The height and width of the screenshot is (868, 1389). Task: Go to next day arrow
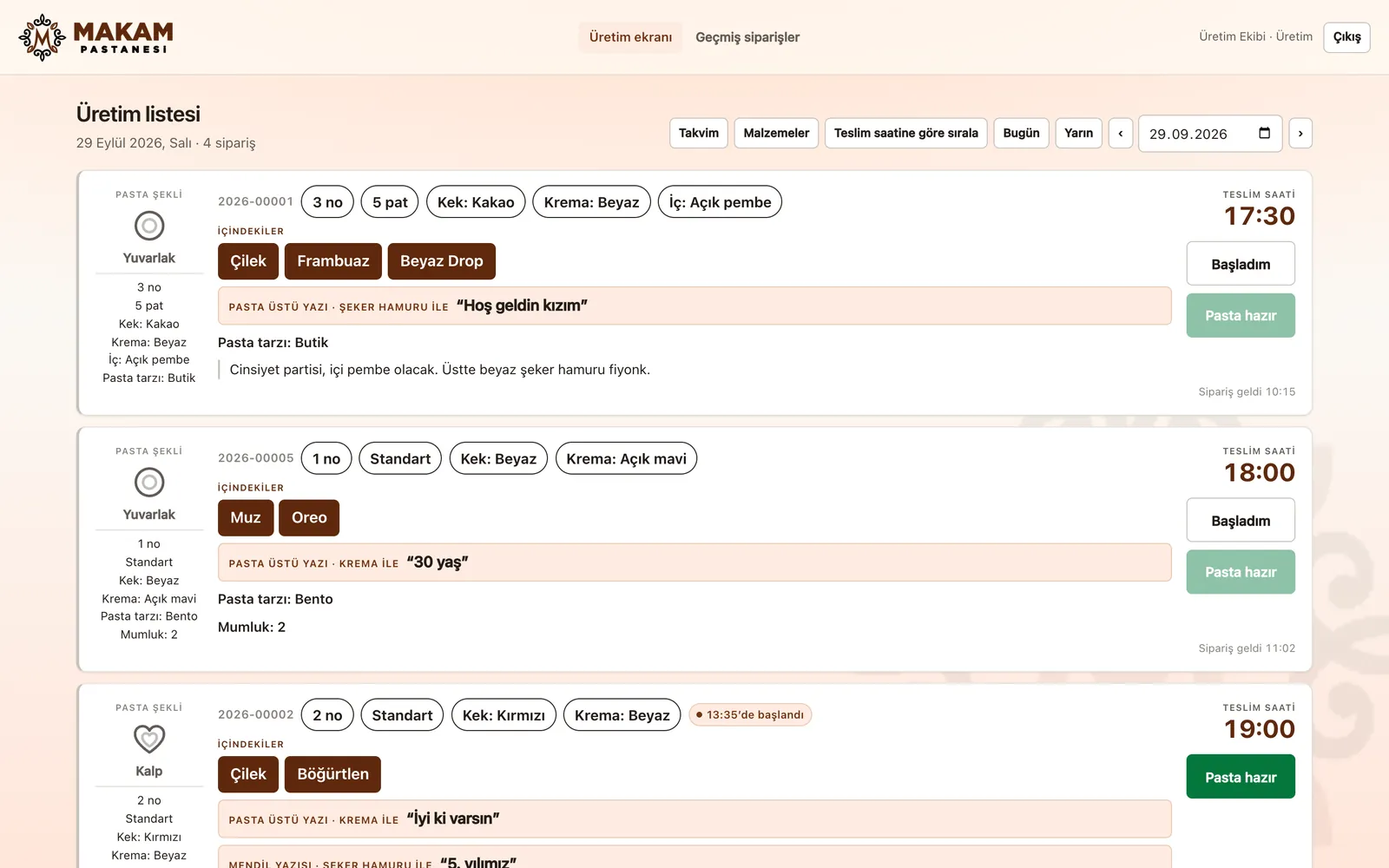(x=1300, y=133)
